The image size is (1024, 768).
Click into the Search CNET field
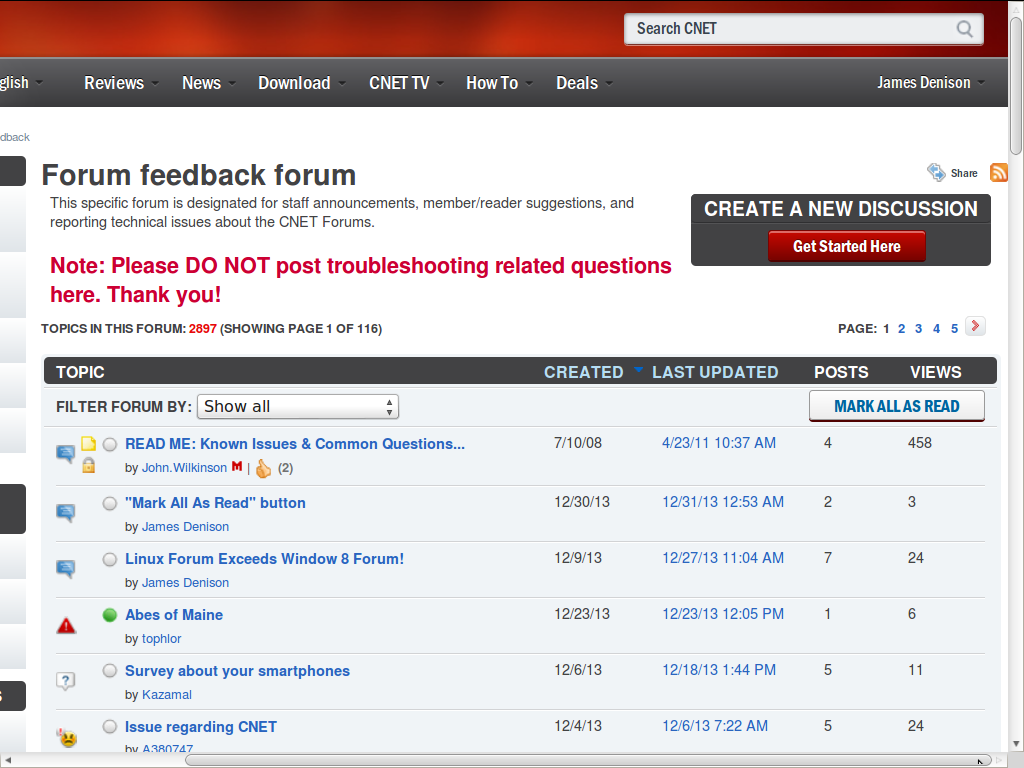790,29
